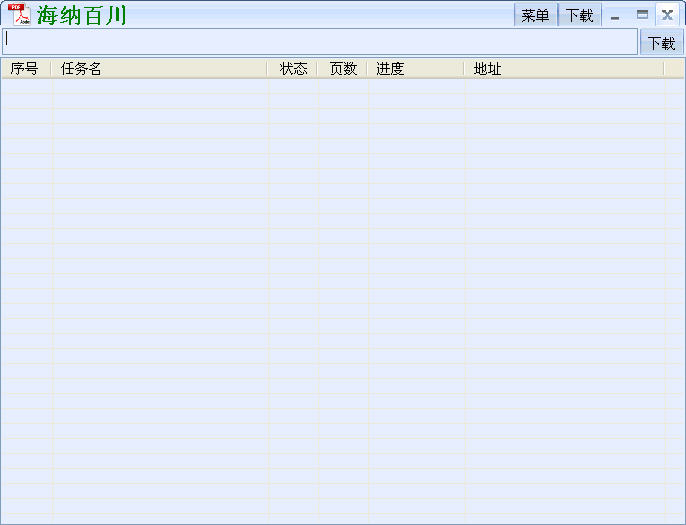The height and width of the screenshot is (525, 686).
Task: Focus the URL input field
Action: pyautogui.click(x=320, y=41)
